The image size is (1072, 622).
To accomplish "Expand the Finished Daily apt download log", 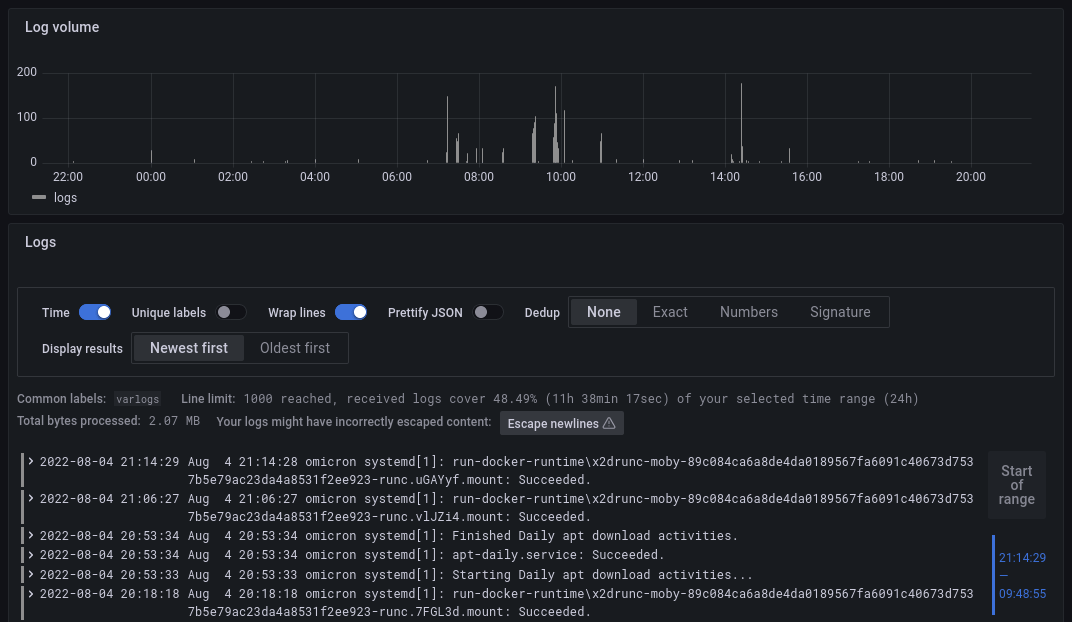I will pyautogui.click(x=31, y=535).
